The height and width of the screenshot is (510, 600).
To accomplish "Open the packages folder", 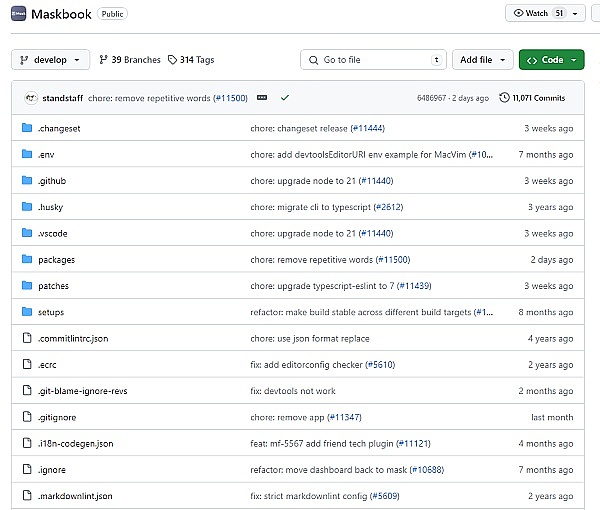I will point(56,260).
